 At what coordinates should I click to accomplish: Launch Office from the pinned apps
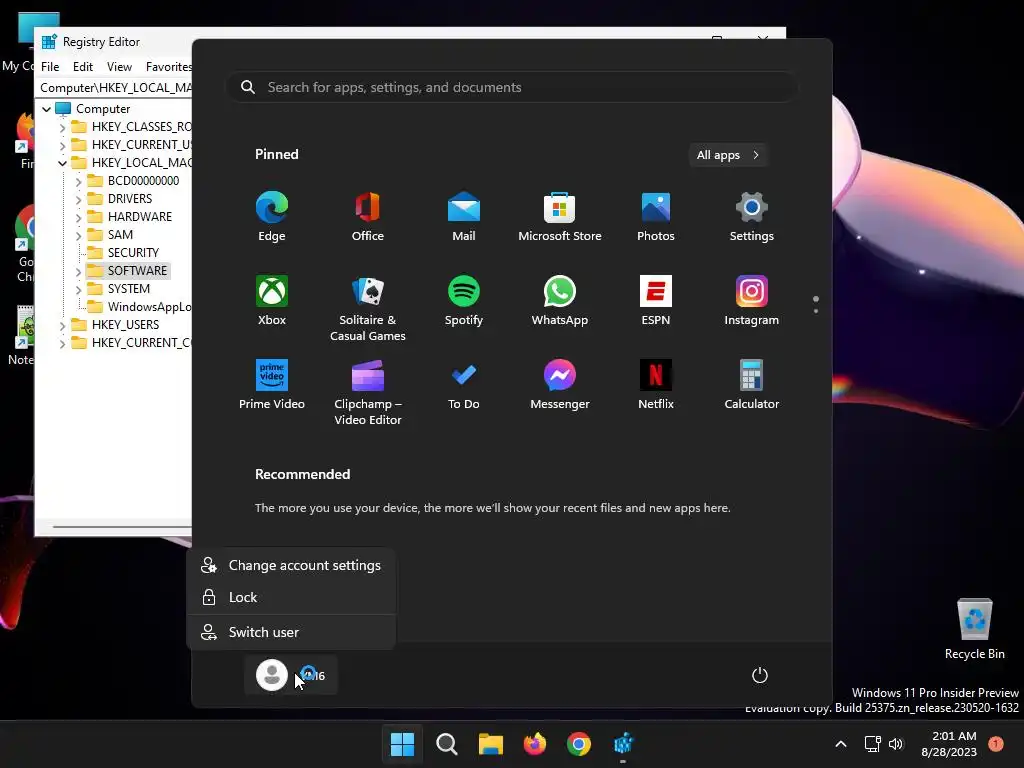368,216
